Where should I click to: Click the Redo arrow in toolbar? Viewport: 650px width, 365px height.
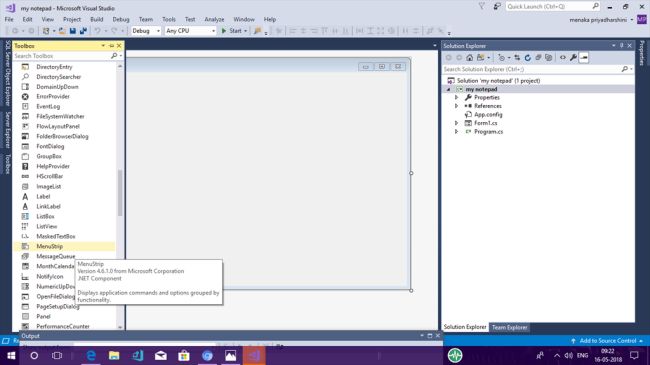click(x=114, y=31)
